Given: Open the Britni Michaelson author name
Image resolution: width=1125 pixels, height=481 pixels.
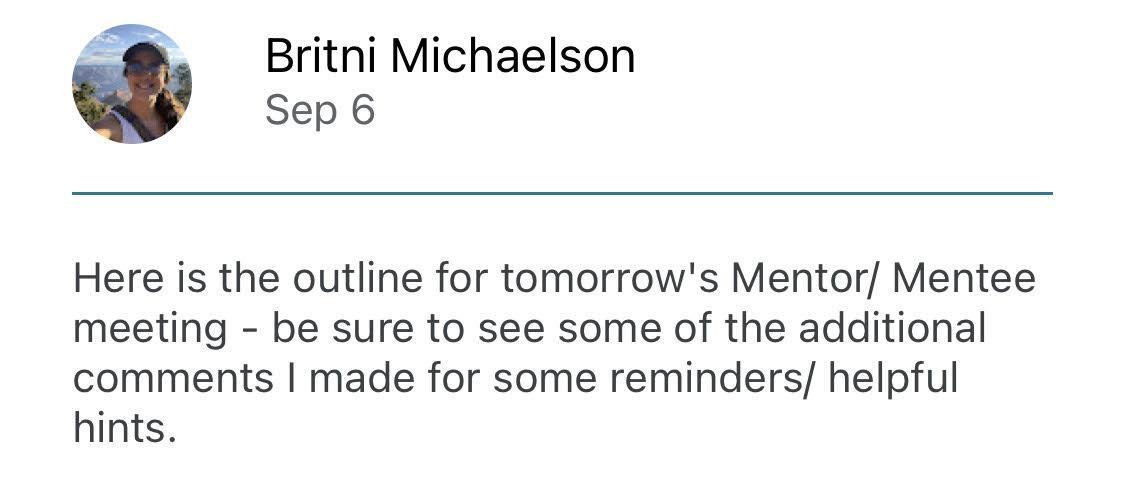Looking at the screenshot, I should [449, 56].
